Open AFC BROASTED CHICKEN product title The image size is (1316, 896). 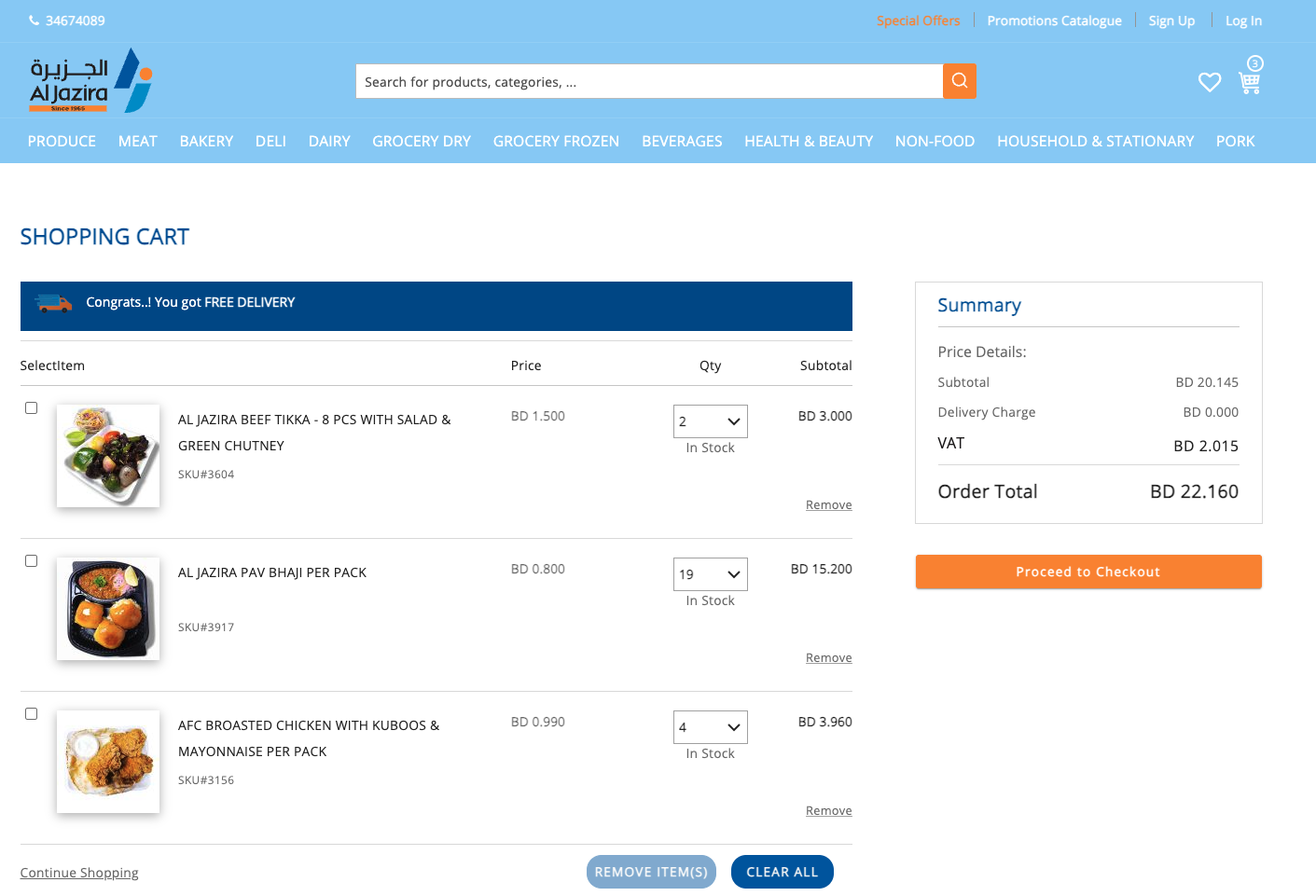click(x=309, y=738)
